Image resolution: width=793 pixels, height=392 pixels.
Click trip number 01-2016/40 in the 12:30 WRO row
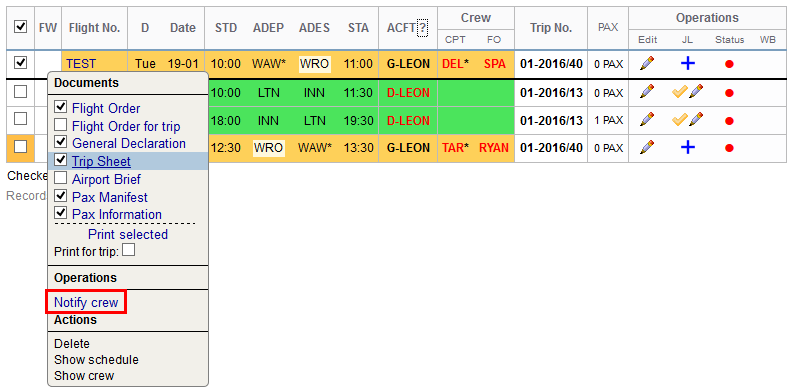tap(551, 148)
